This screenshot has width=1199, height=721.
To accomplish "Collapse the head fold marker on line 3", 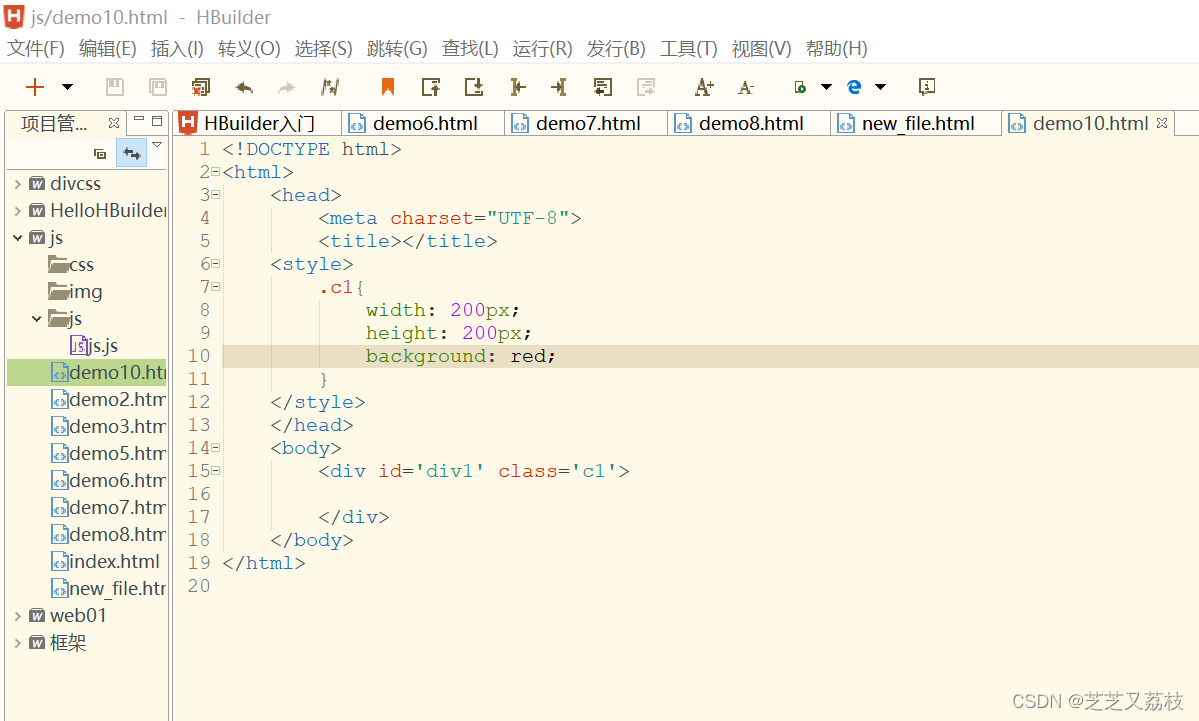I will point(216,195).
